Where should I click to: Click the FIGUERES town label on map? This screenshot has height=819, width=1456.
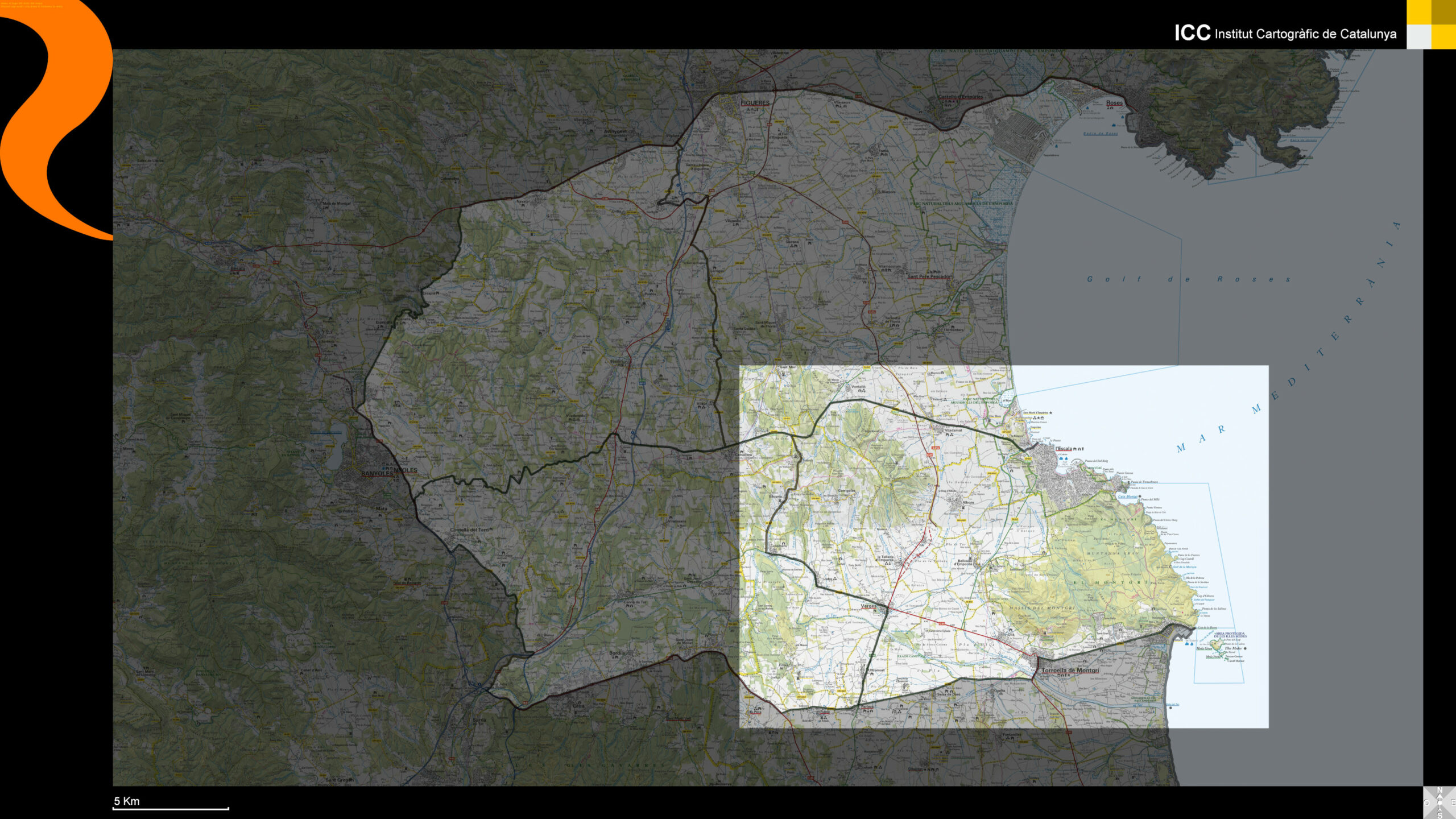point(755,103)
